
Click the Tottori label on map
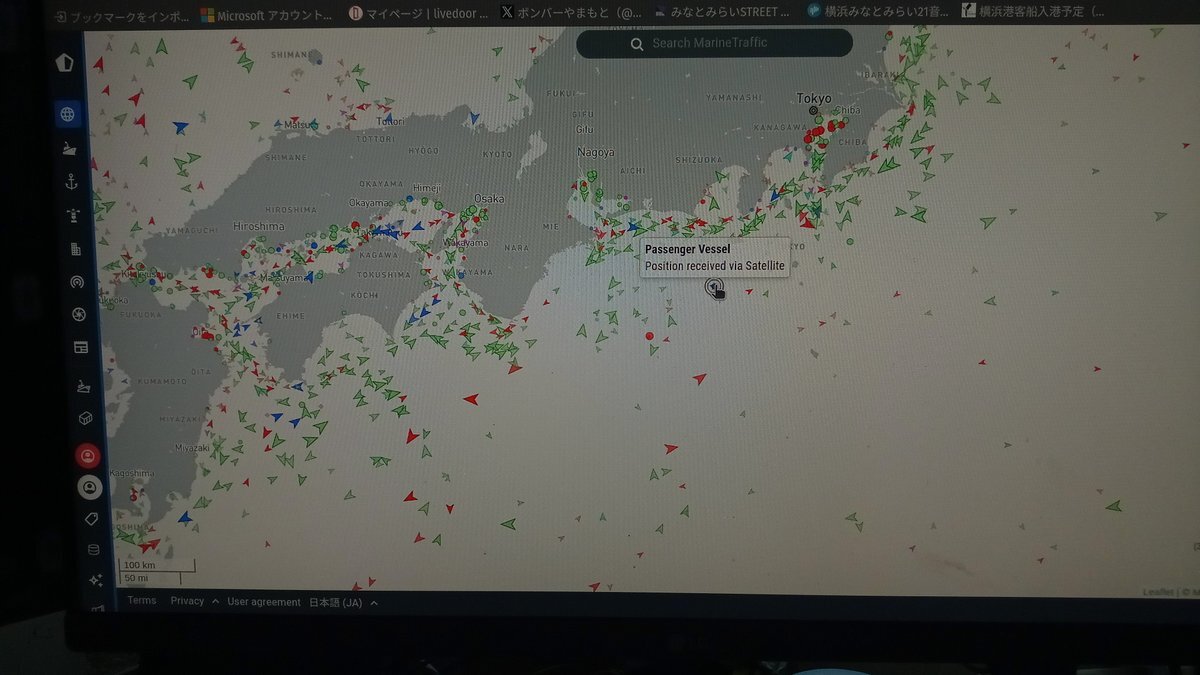click(x=390, y=120)
